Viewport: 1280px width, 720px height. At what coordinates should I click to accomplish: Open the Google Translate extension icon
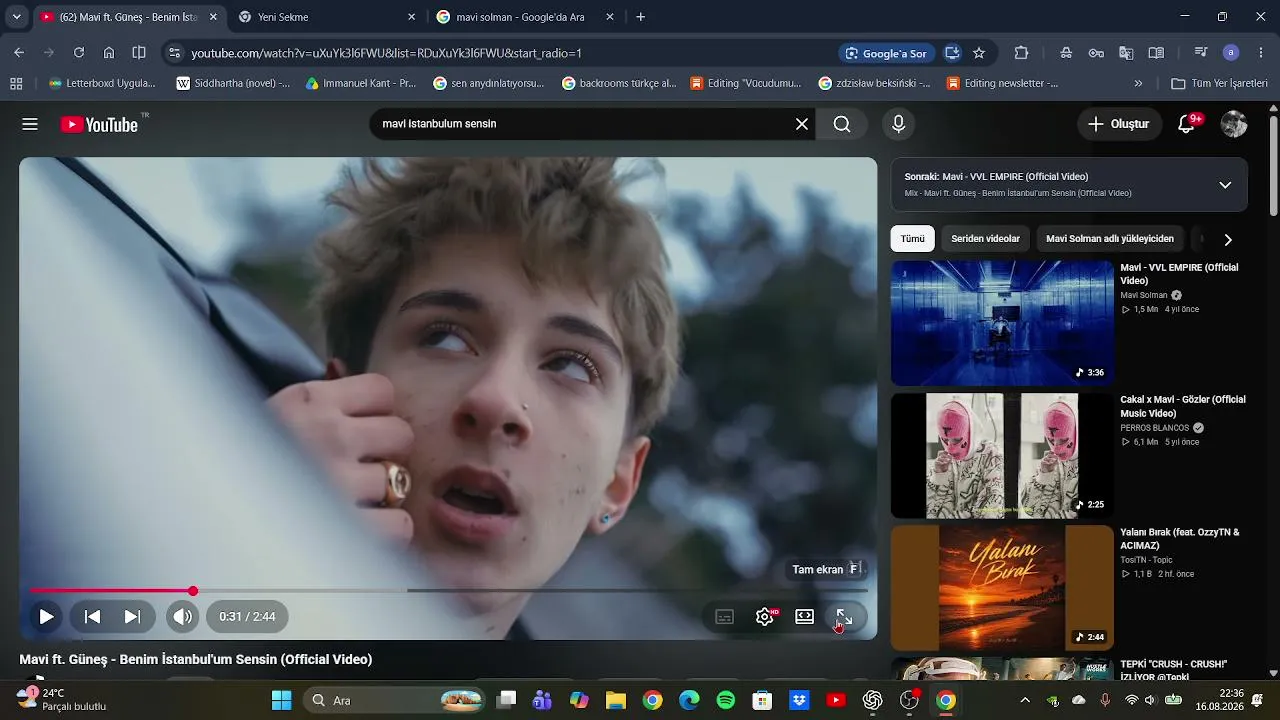(1126, 53)
